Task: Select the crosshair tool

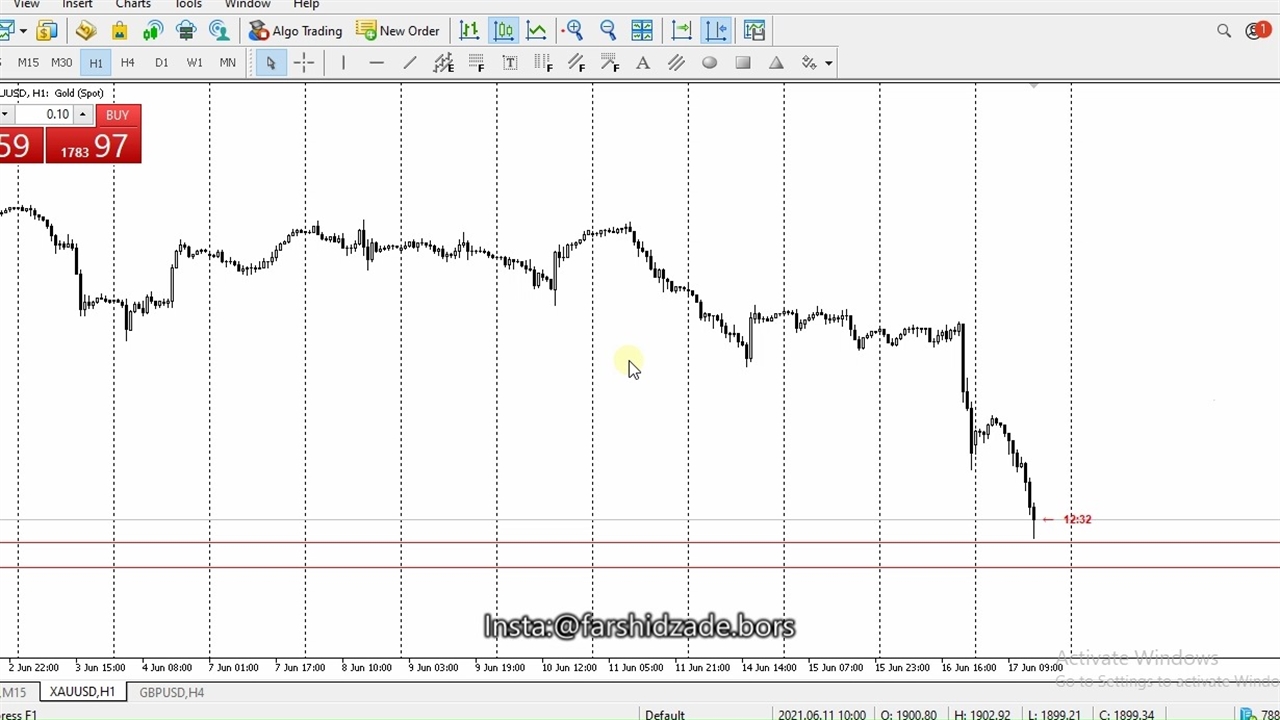Action: [304, 63]
